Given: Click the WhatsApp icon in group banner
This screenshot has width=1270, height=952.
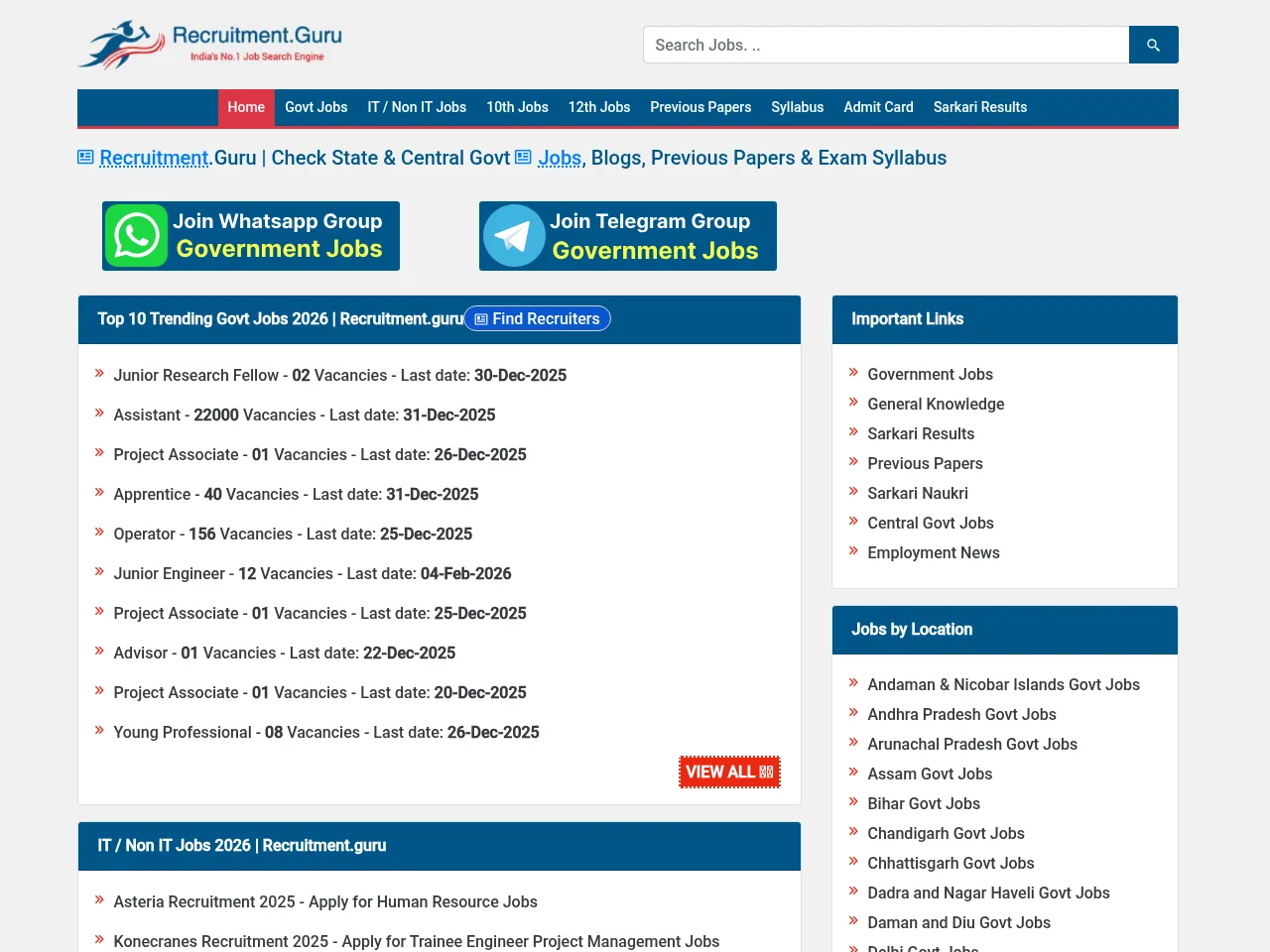Looking at the screenshot, I should [136, 236].
